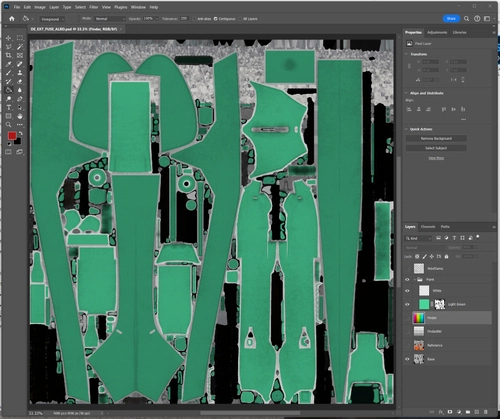Click the Select Subject button
The image size is (500, 419).
436,148
